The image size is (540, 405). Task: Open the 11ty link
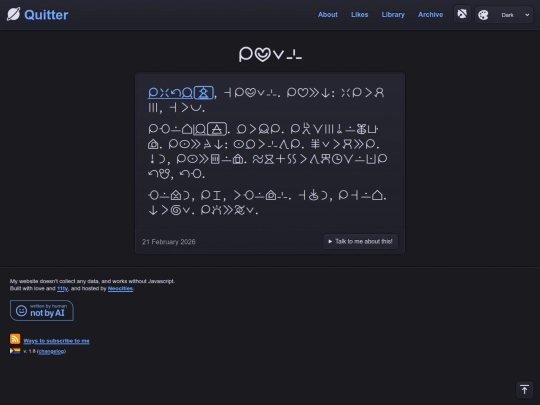coord(62,289)
